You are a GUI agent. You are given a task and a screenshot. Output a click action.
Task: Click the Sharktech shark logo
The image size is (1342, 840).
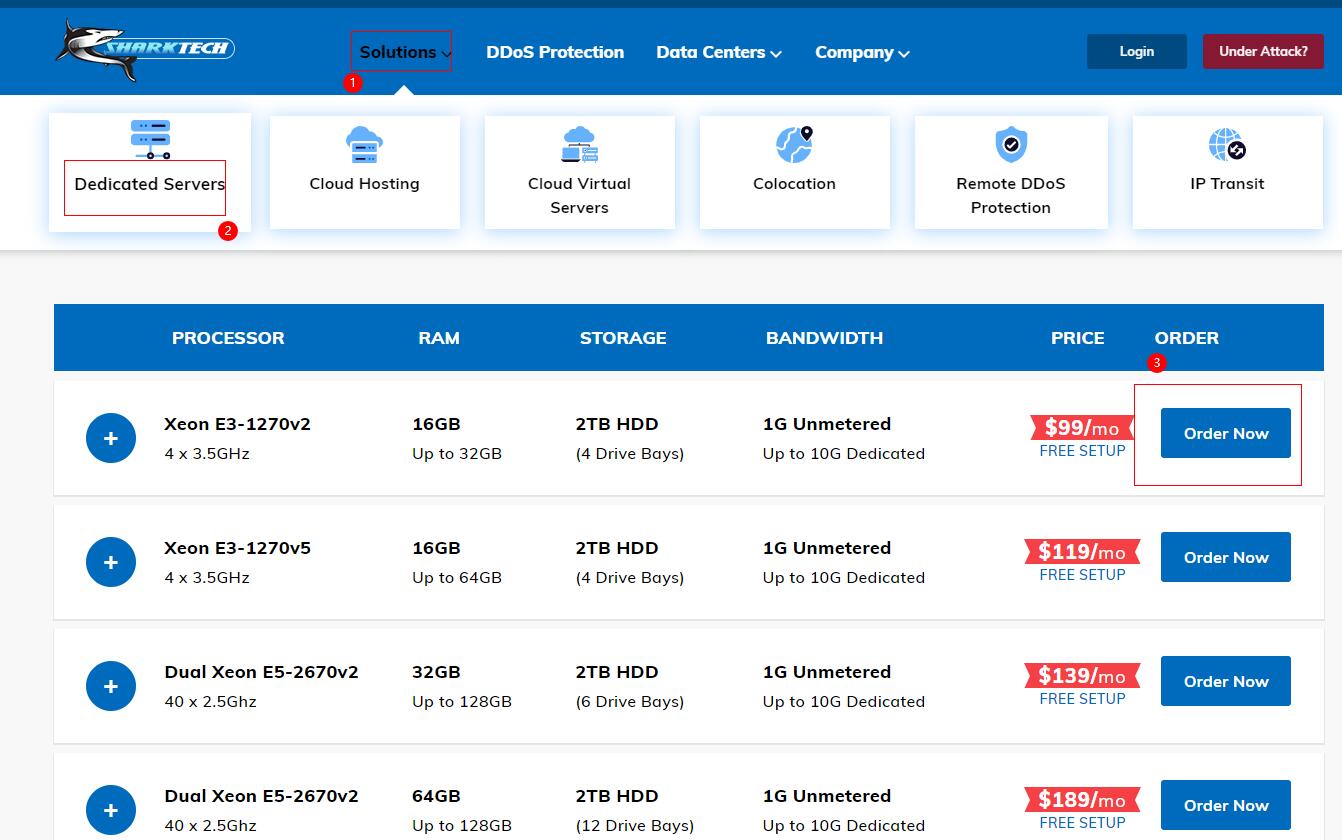[x=145, y=50]
